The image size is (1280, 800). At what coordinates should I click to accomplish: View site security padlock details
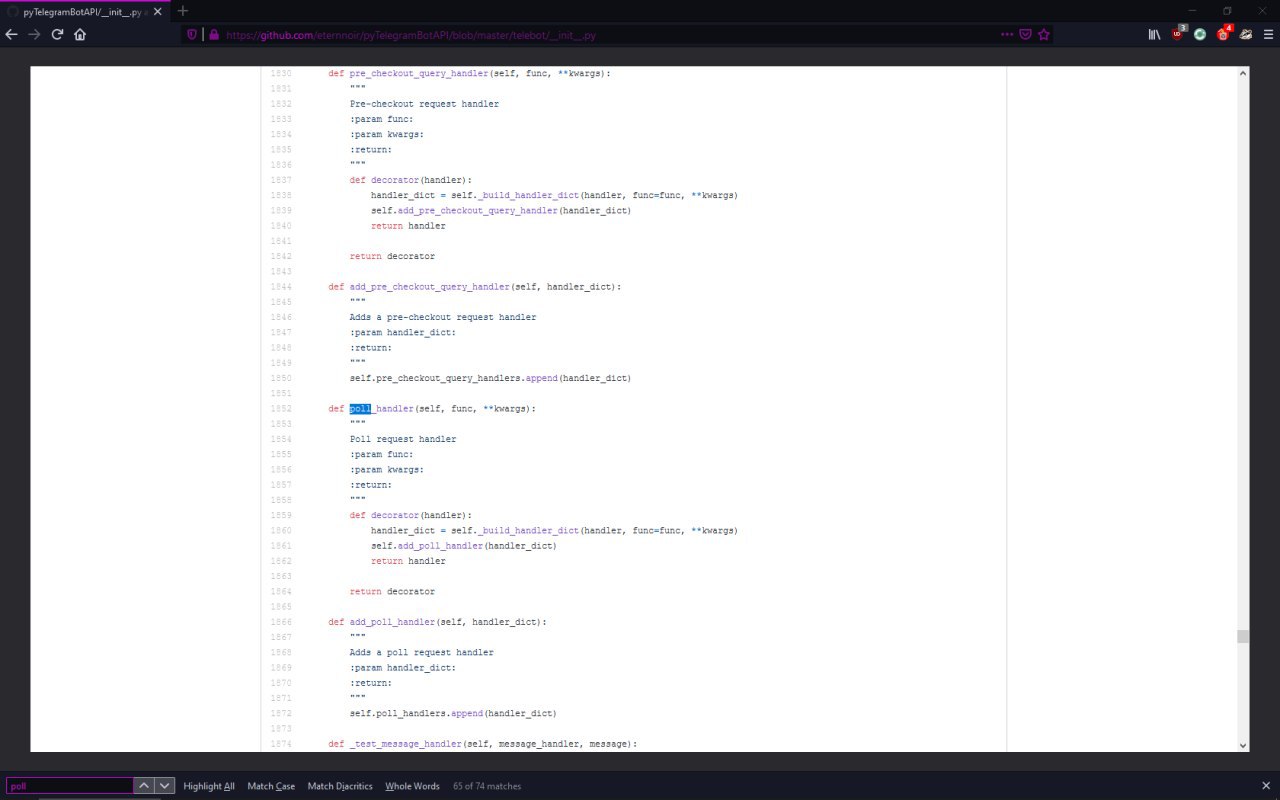(x=213, y=34)
